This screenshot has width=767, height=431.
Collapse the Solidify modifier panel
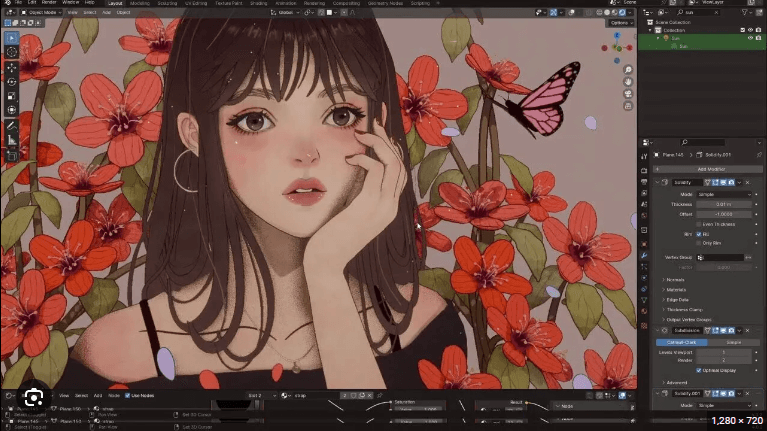click(657, 182)
